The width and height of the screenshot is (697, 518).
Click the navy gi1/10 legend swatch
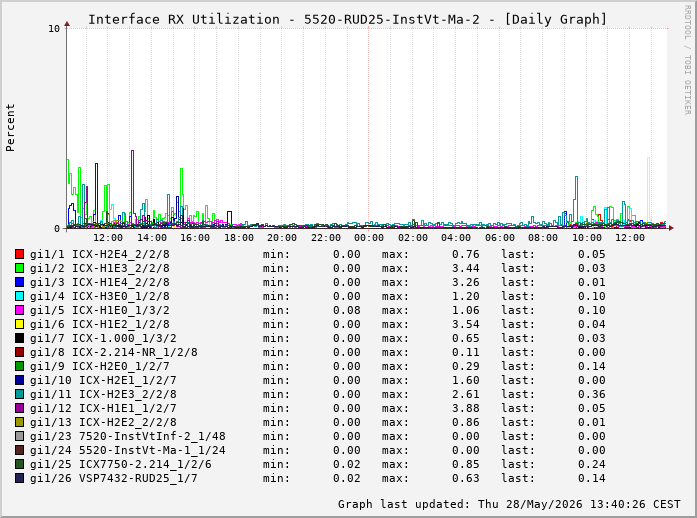[19, 380]
